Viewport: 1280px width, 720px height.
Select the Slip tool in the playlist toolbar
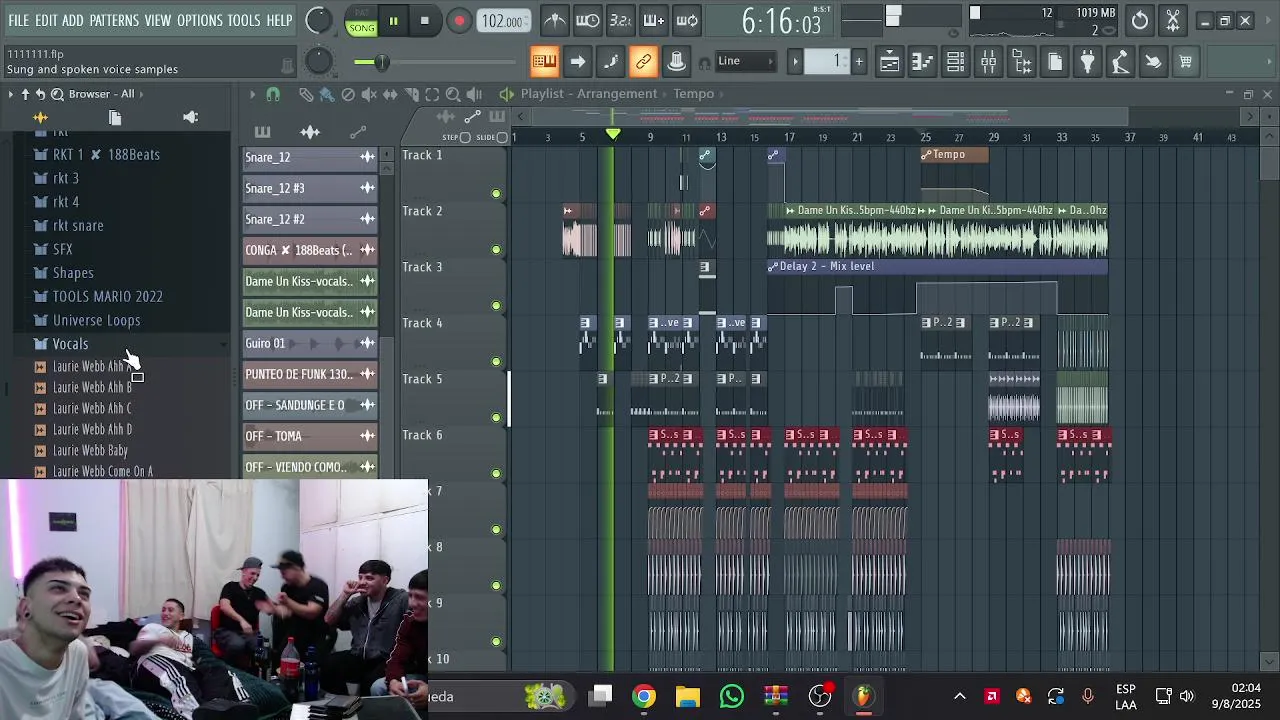pyautogui.click(x=389, y=94)
